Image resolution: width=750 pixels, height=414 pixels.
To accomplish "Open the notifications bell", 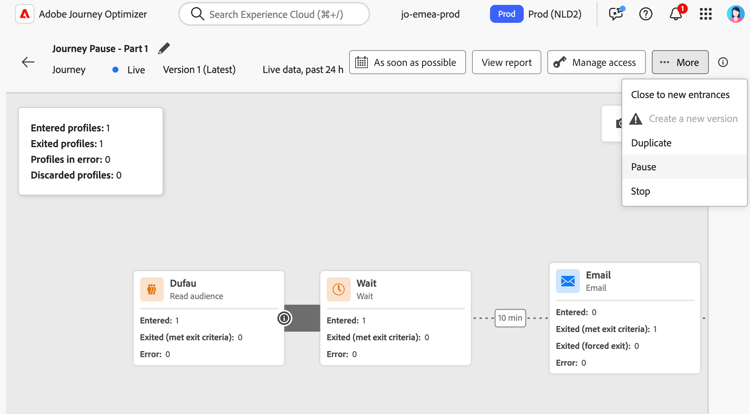I will point(676,14).
